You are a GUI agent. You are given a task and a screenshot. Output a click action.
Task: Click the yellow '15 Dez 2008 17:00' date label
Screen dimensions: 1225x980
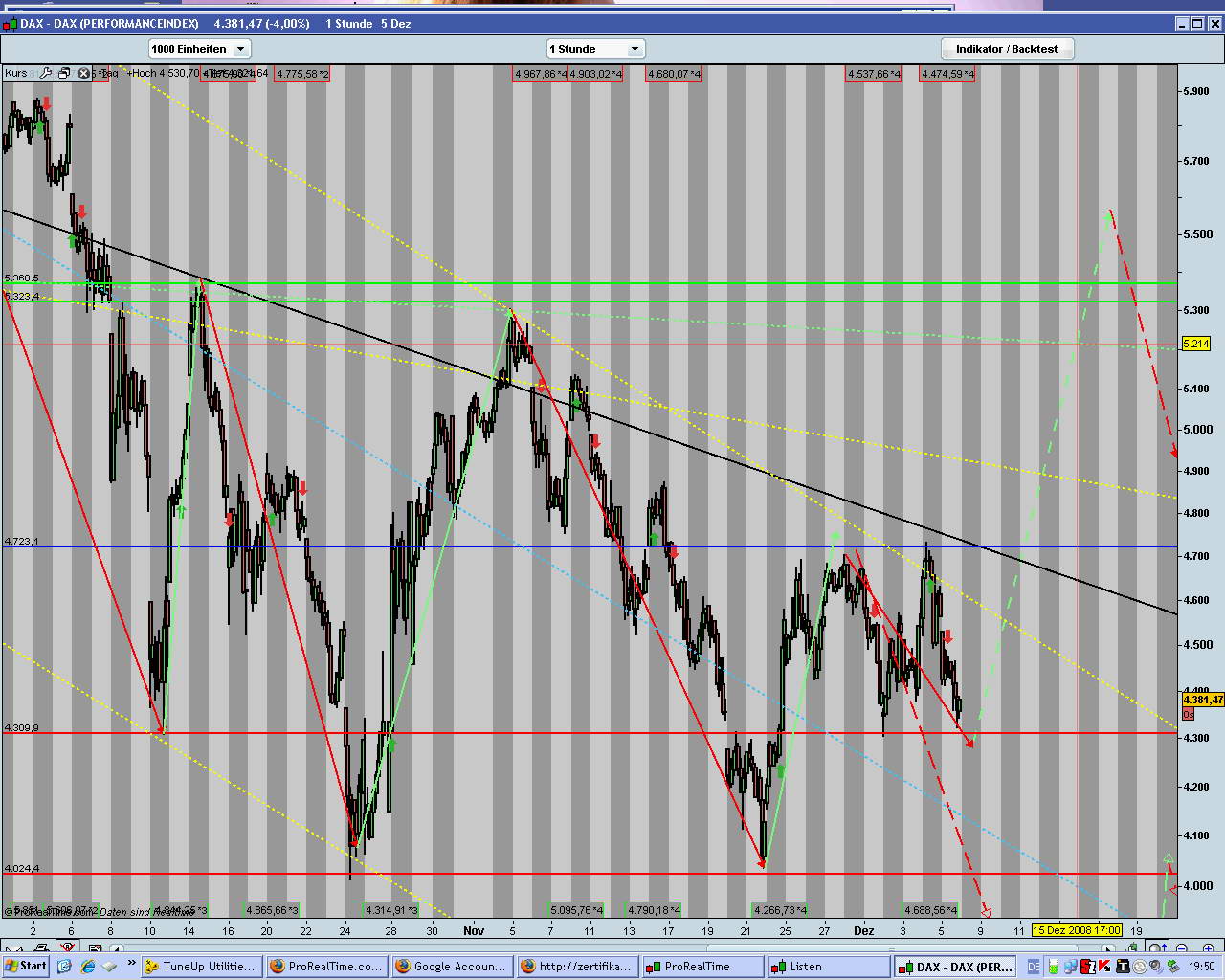click(x=1077, y=929)
